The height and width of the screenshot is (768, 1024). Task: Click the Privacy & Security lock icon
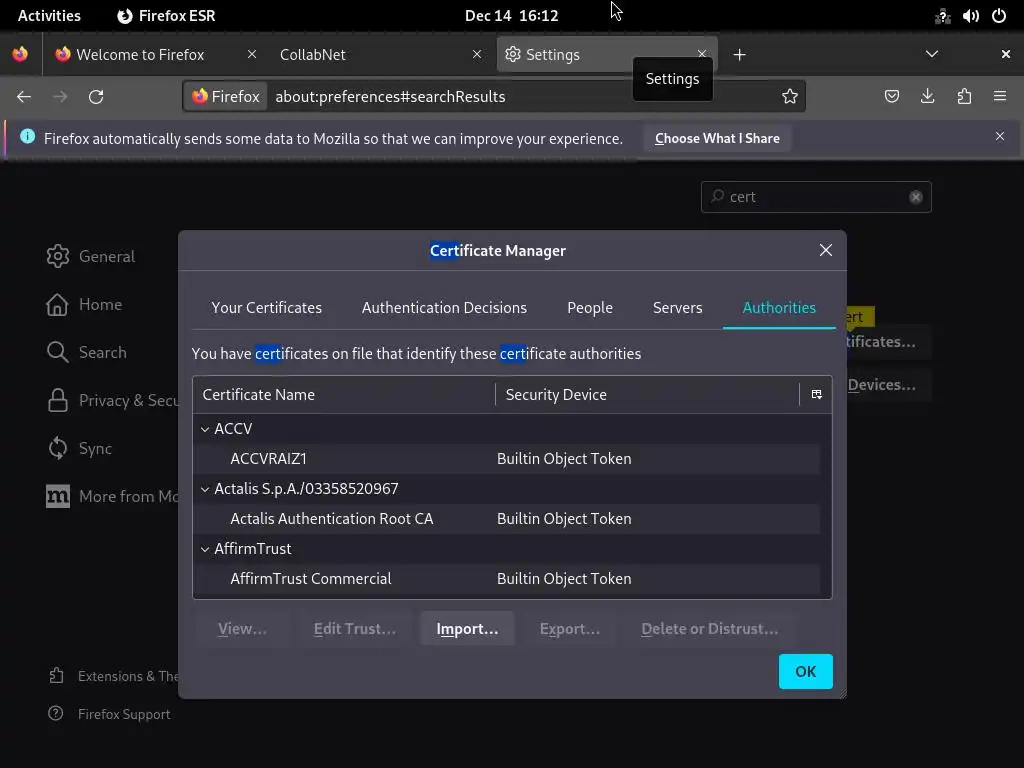click(57, 400)
